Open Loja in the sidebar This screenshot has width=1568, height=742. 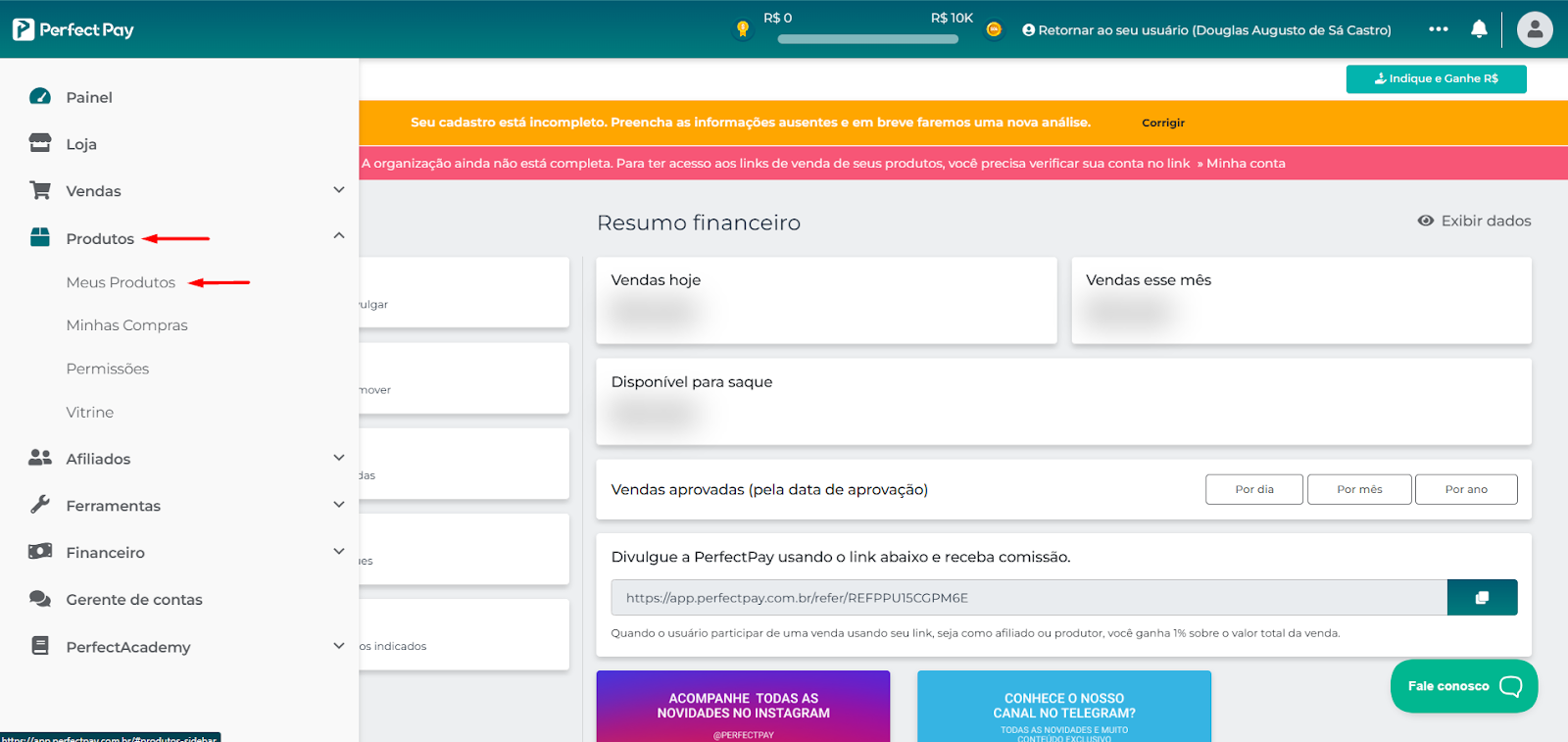81,144
